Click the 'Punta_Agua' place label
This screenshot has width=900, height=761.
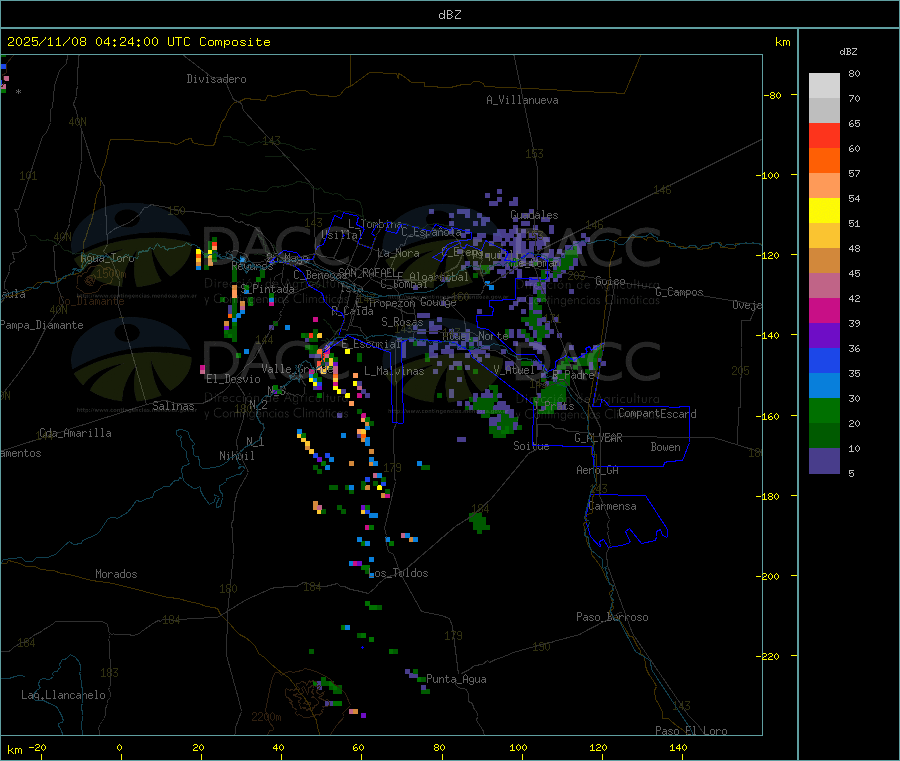pyautogui.click(x=456, y=679)
